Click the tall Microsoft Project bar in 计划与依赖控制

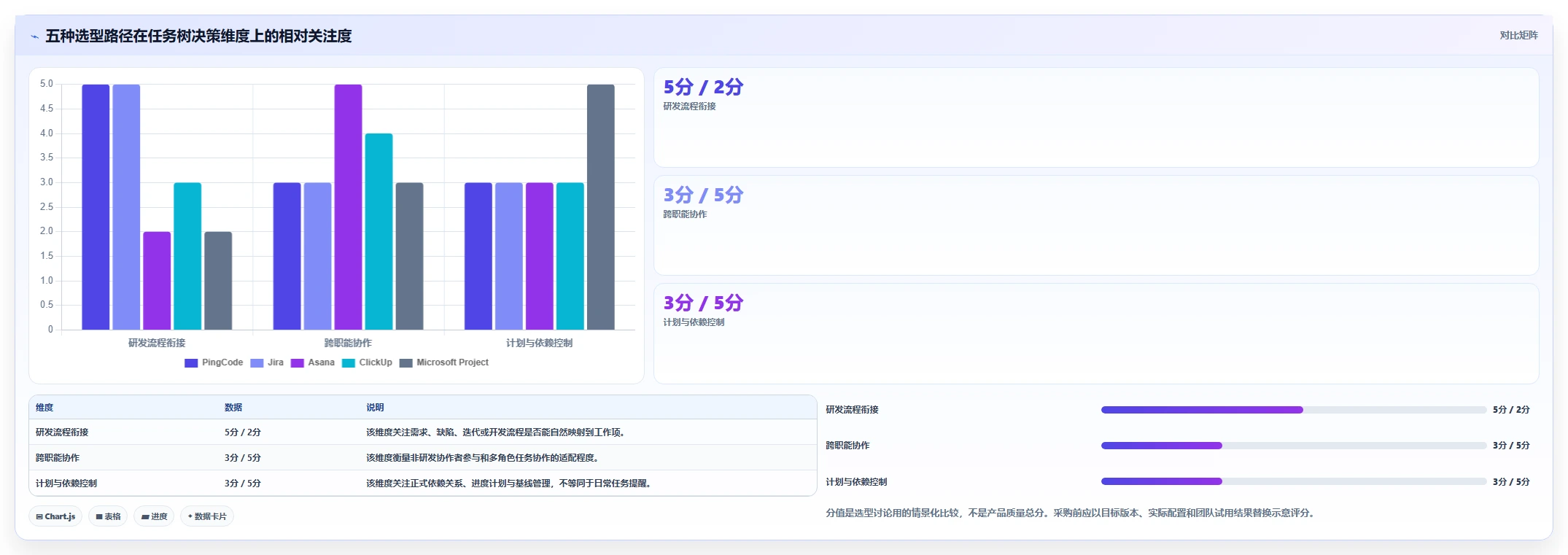(600, 207)
